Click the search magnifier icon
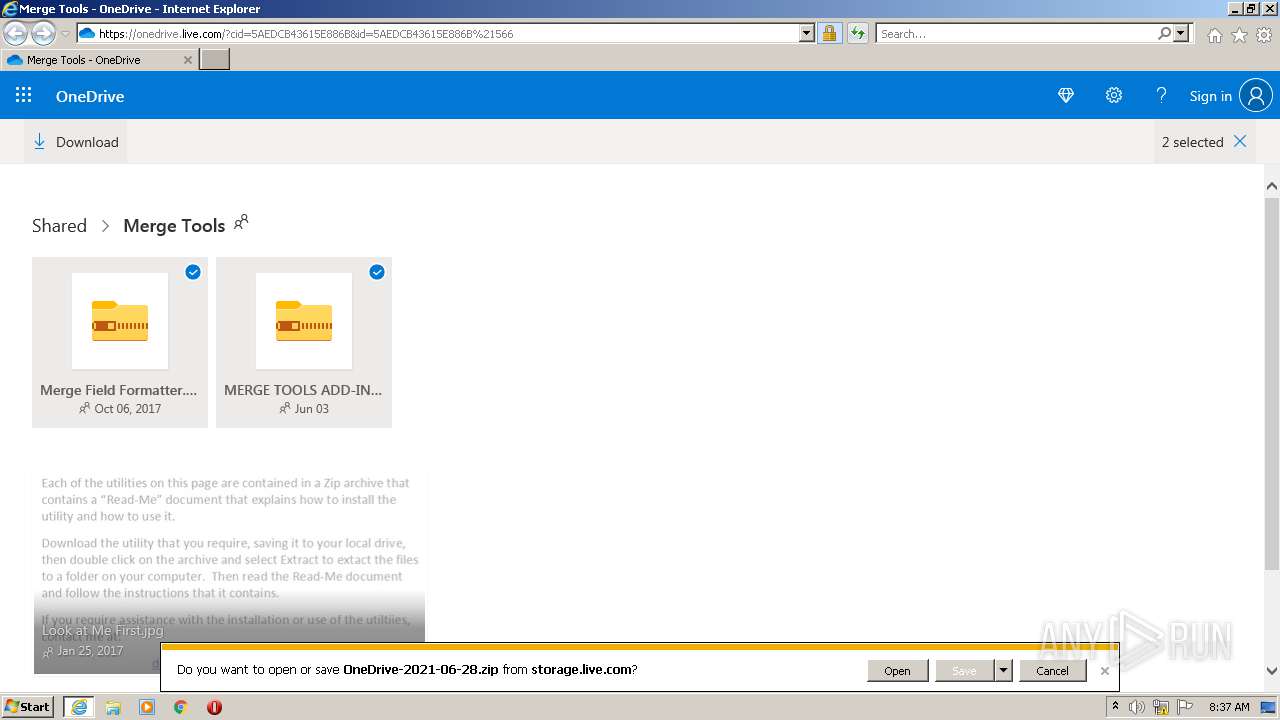Image resolution: width=1280 pixels, height=720 pixels. (x=1164, y=33)
